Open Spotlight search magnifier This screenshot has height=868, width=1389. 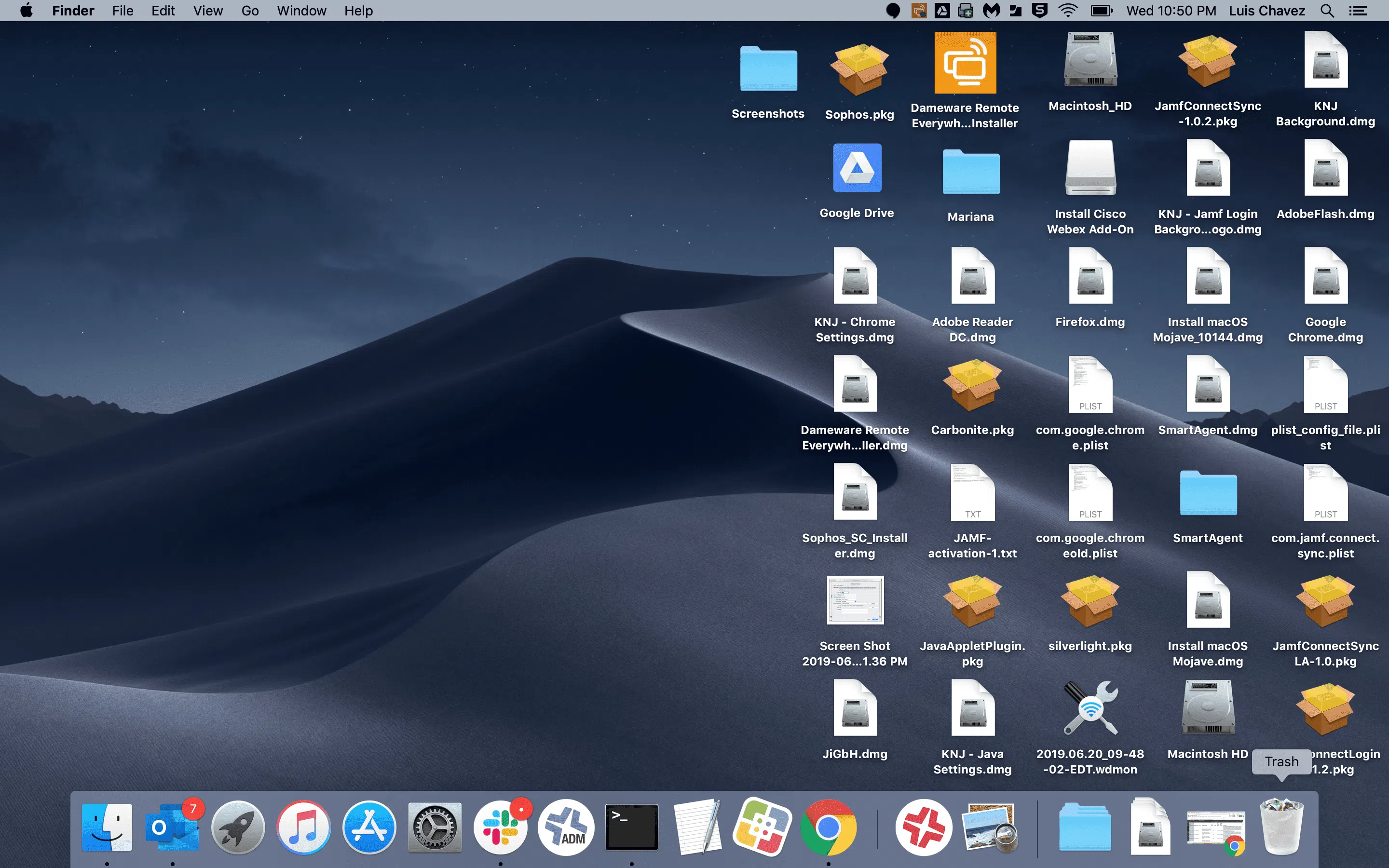click(1327, 10)
